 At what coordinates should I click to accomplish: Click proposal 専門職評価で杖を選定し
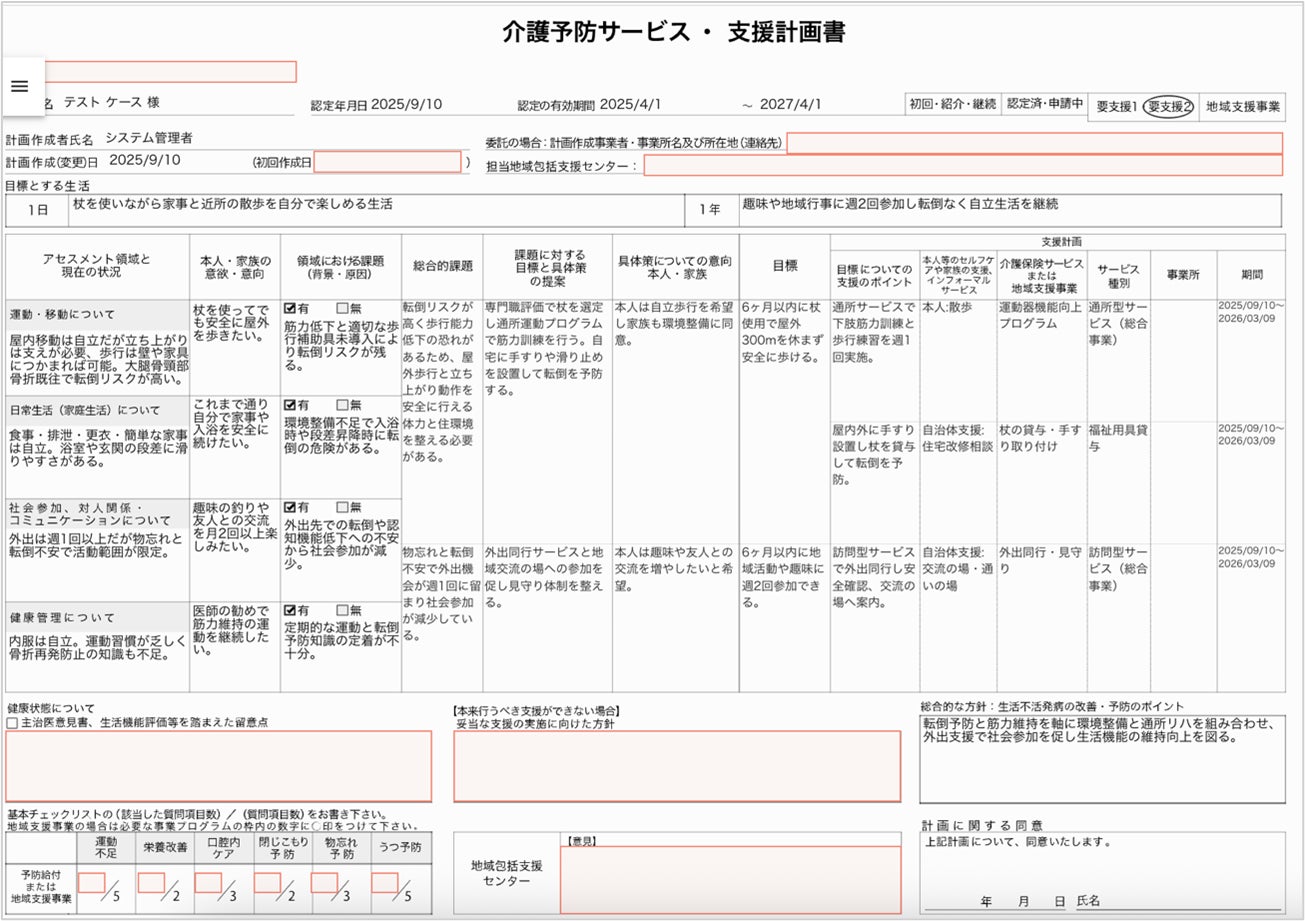coord(545,348)
